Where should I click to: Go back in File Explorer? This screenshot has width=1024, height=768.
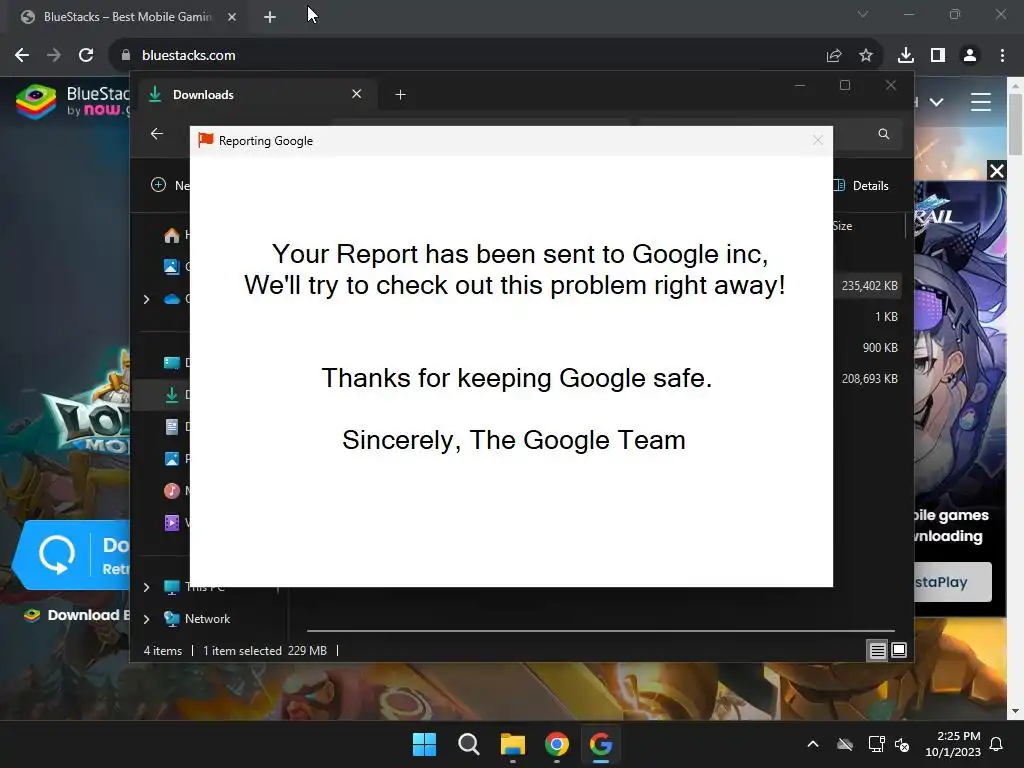coord(157,134)
